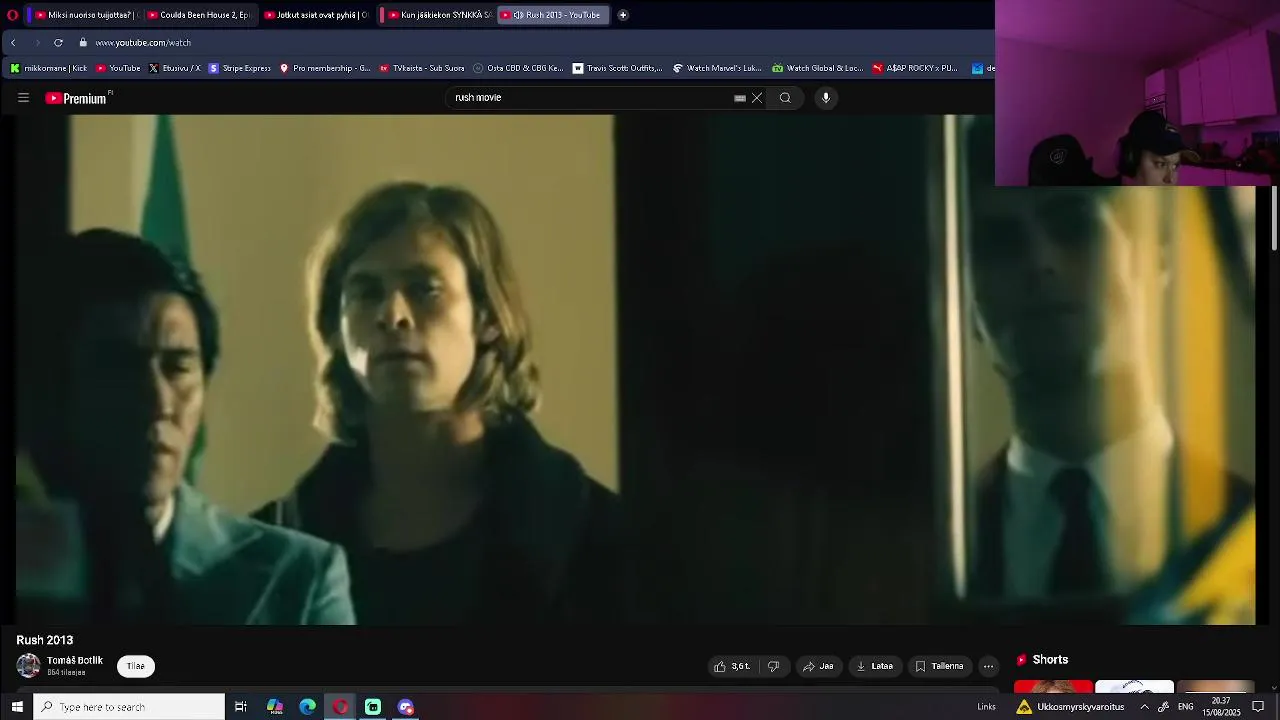This screenshot has width=1280, height=720.
Task: Click the Rush 2013 video player
Action: (x=635, y=369)
